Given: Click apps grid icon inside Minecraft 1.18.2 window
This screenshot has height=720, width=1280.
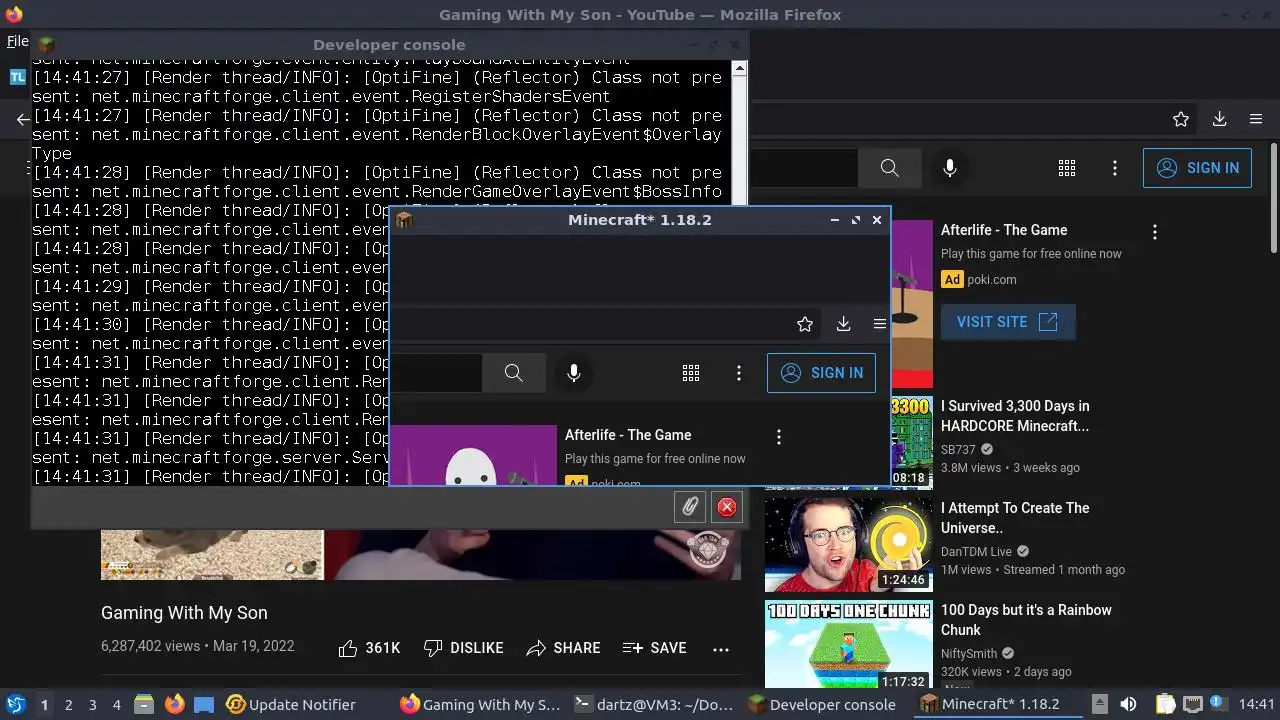Looking at the screenshot, I should [691, 373].
